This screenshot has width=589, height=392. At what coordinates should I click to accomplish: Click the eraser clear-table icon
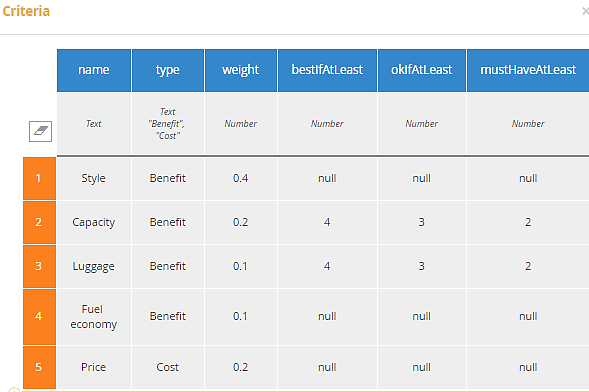pyautogui.click(x=40, y=131)
